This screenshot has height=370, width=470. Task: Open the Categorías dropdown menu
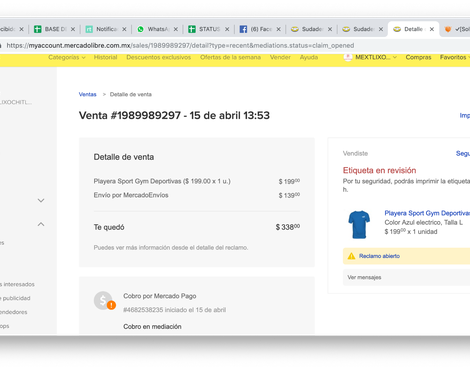point(67,57)
